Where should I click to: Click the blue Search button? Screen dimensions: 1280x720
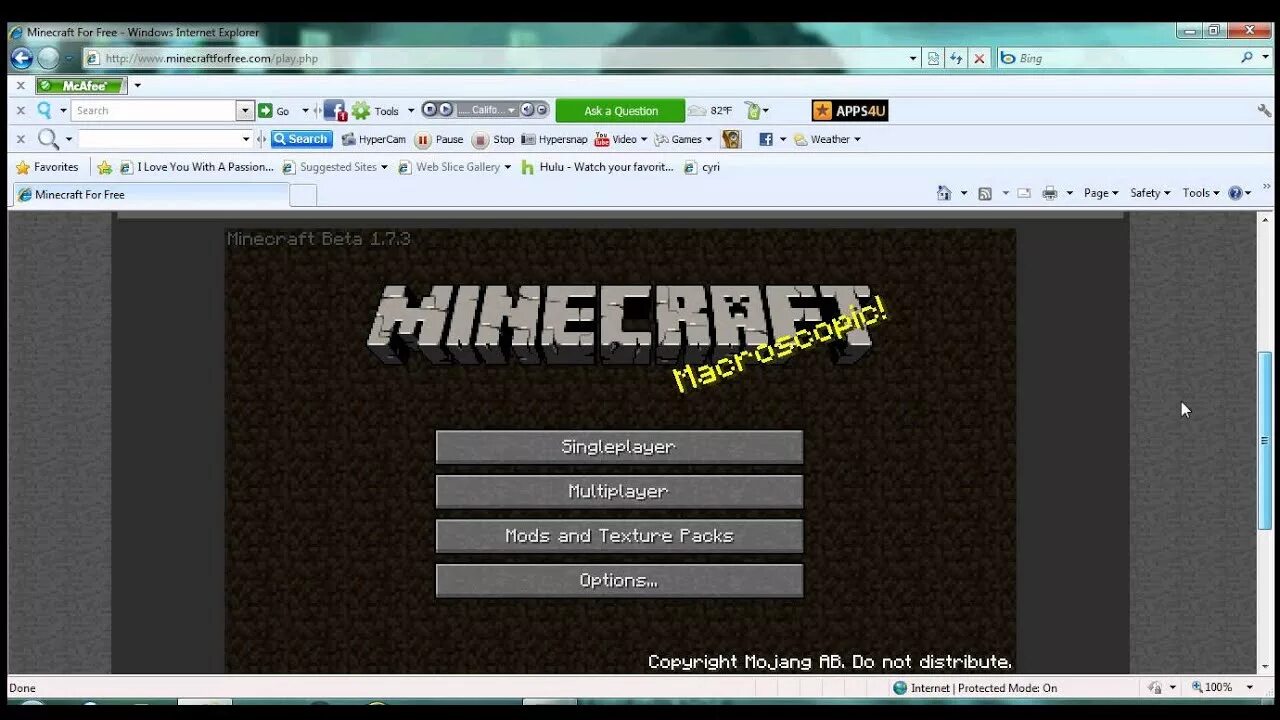point(302,139)
